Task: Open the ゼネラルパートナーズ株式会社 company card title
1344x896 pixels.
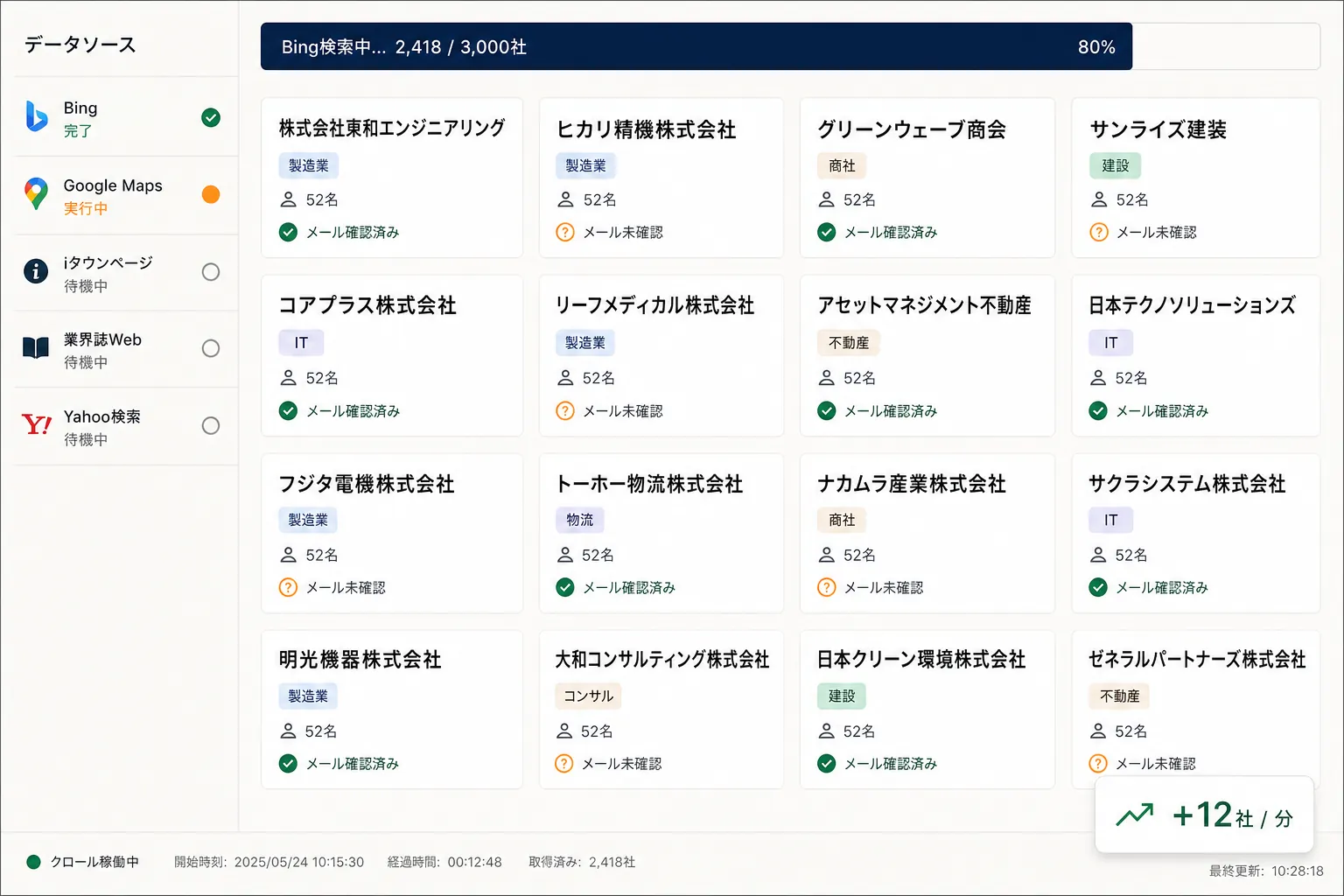Action: coord(1196,660)
